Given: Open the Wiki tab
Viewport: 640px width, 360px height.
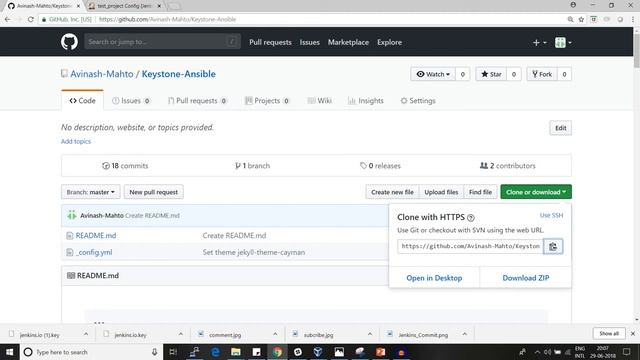Looking at the screenshot, I should 320,100.
